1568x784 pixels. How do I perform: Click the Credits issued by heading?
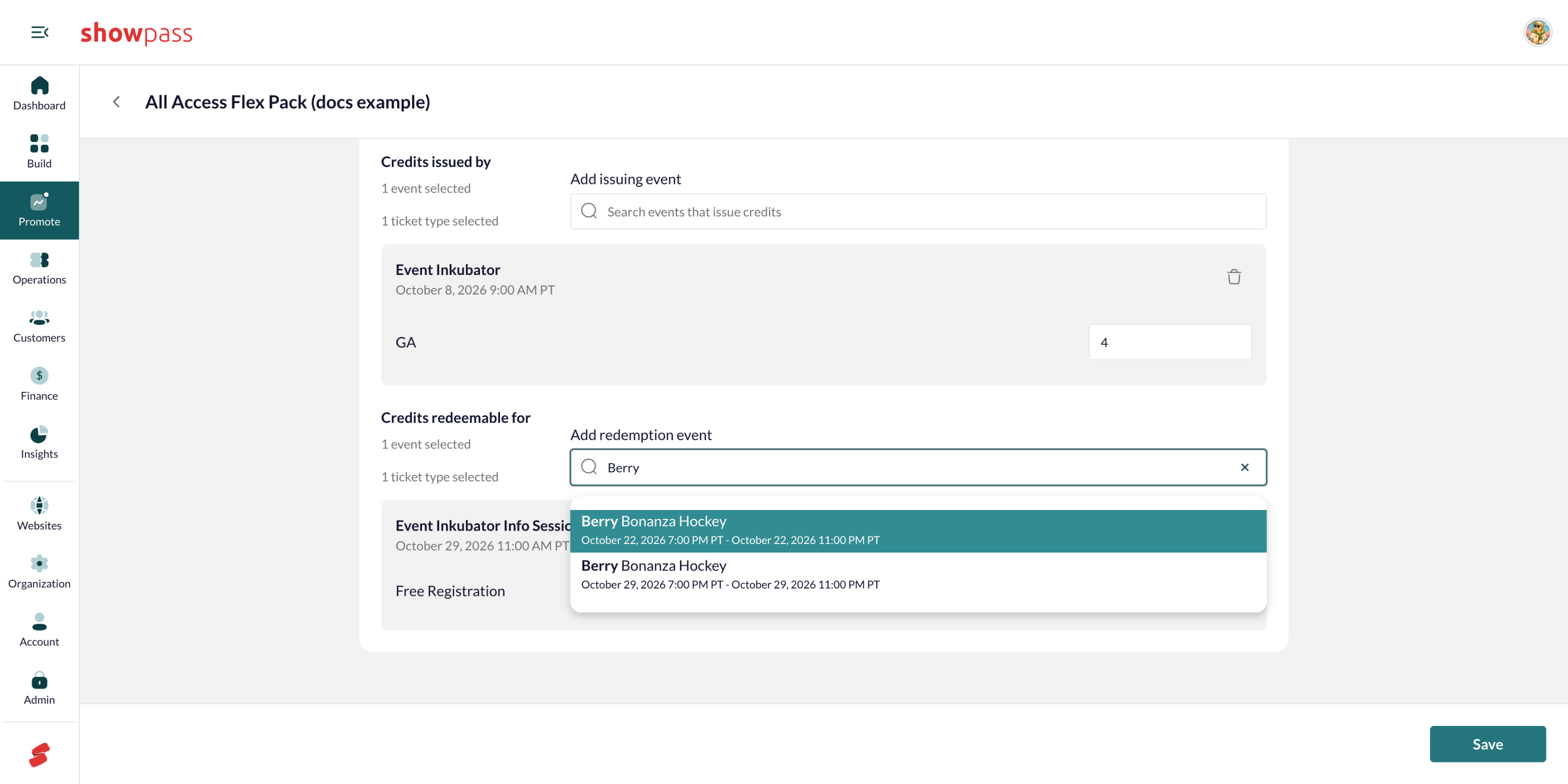point(435,162)
